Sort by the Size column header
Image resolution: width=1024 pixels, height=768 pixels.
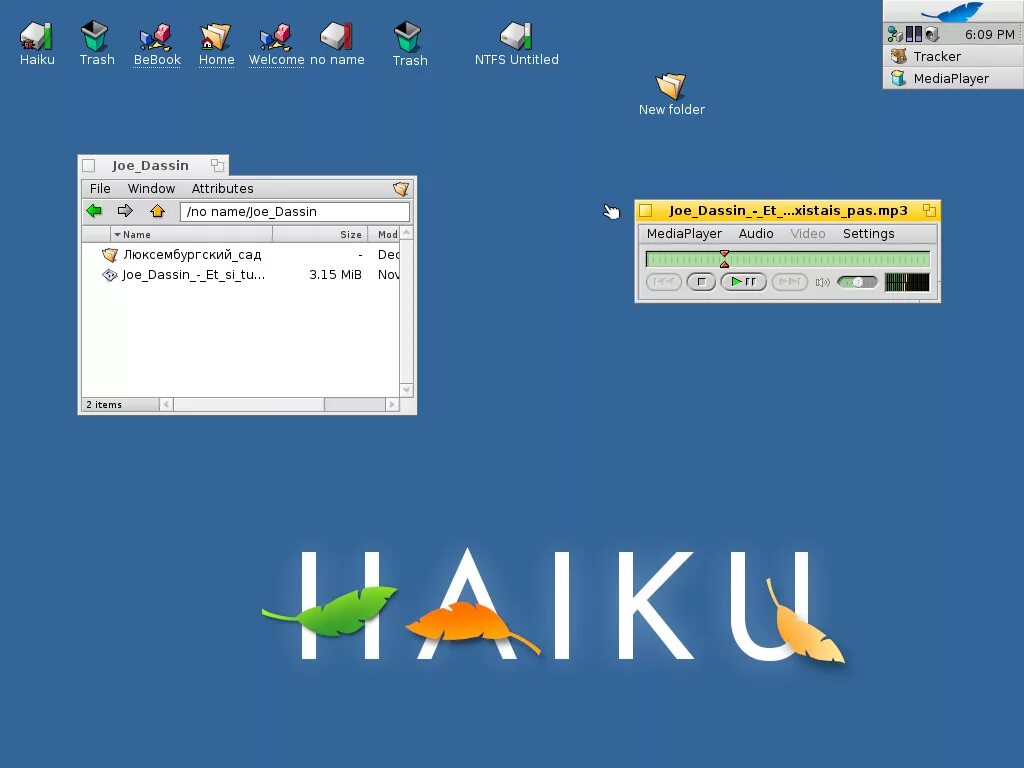pyautogui.click(x=320, y=234)
